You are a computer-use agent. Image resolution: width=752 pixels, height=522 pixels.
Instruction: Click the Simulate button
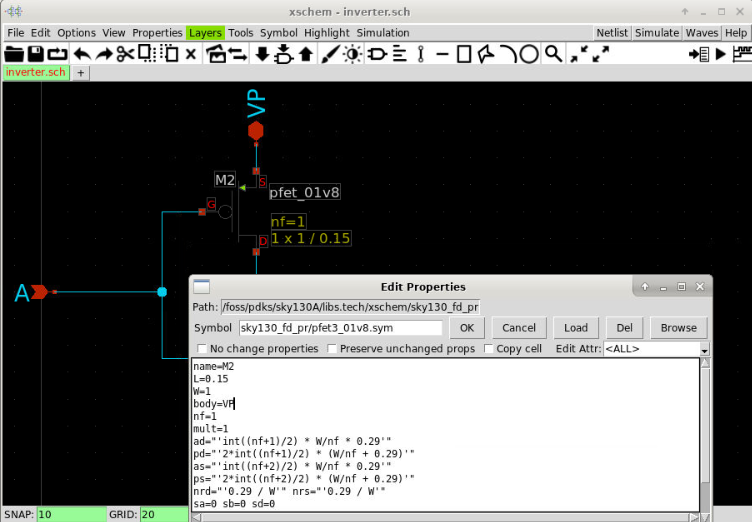point(657,33)
